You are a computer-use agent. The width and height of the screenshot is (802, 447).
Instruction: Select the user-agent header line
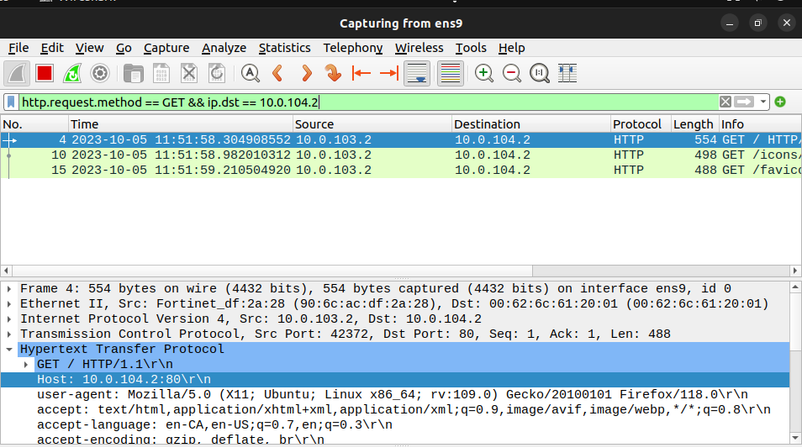(395, 395)
